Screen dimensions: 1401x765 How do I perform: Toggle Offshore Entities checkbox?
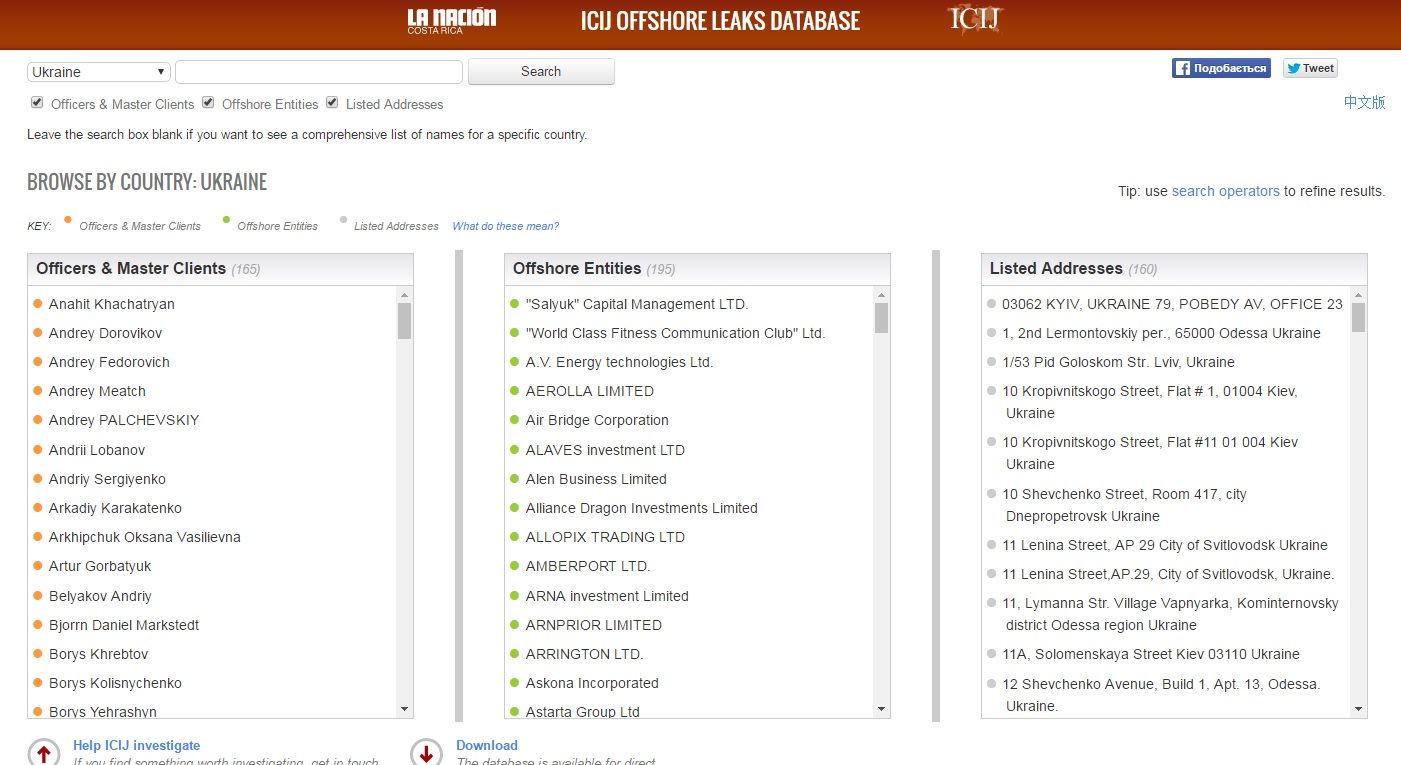[x=208, y=102]
